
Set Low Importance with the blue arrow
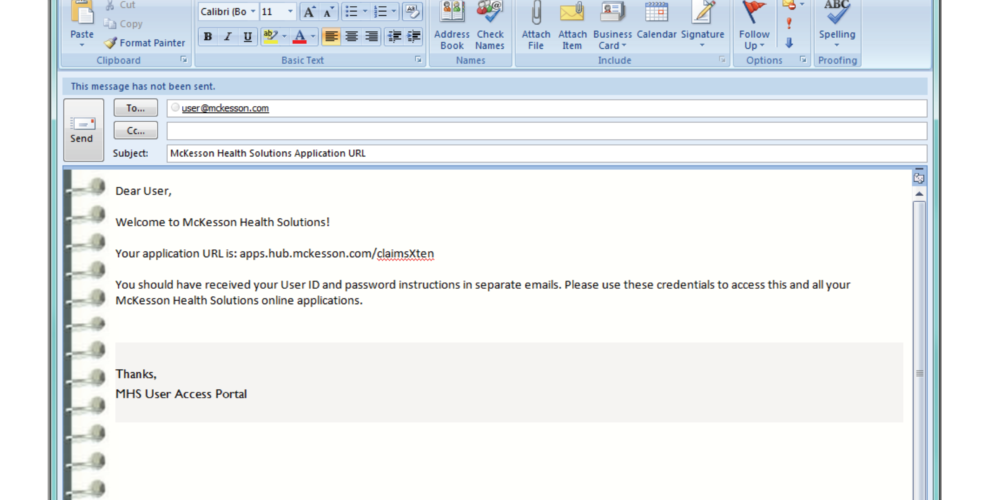tap(789, 43)
